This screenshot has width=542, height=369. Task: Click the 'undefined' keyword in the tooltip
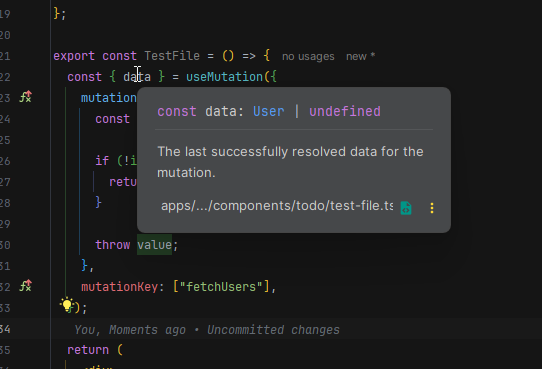[x=345, y=112]
